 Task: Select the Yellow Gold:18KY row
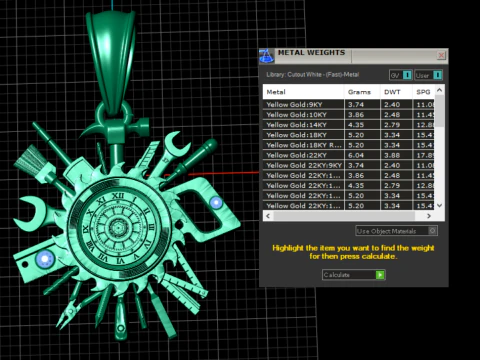click(348, 135)
